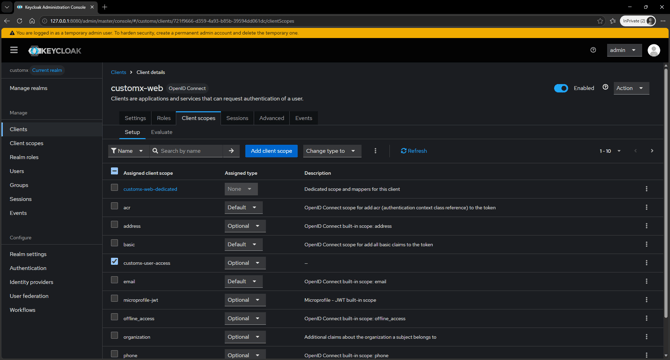
Task: Switch to the Events tab
Action: pyautogui.click(x=303, y=118)
